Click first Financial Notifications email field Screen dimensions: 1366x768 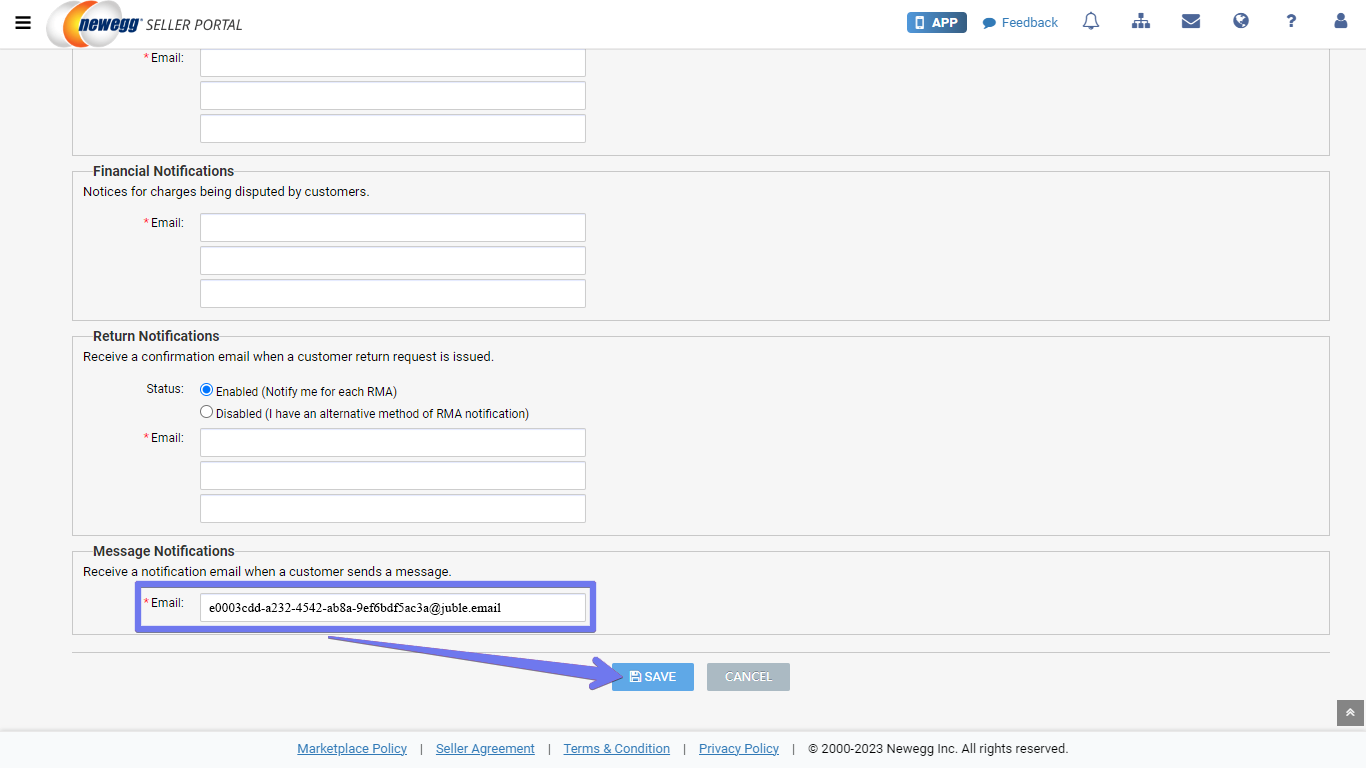(392, 227)
